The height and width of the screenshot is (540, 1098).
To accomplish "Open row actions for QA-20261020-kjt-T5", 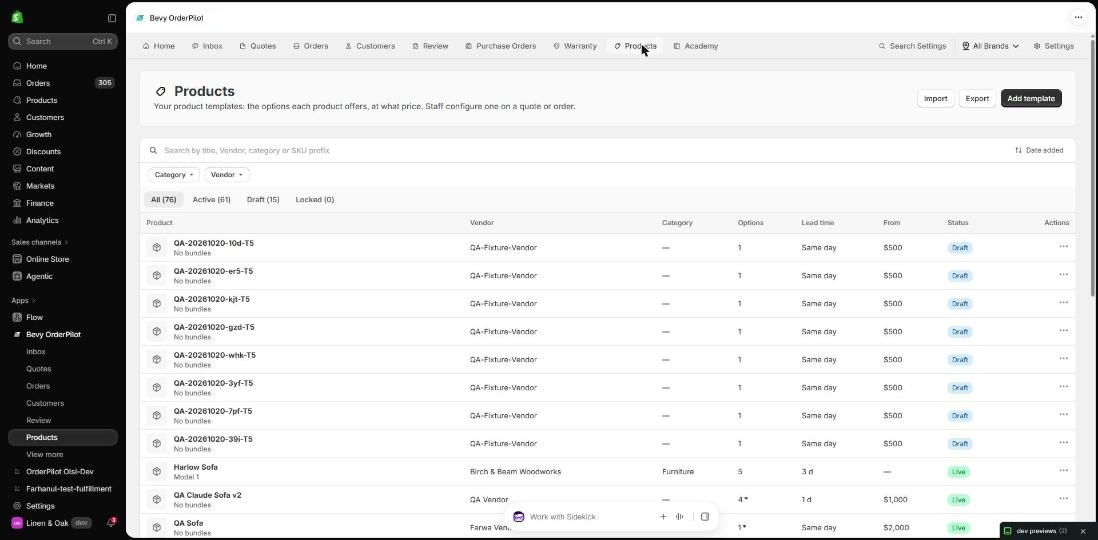I will click(x=1063, y=303).
